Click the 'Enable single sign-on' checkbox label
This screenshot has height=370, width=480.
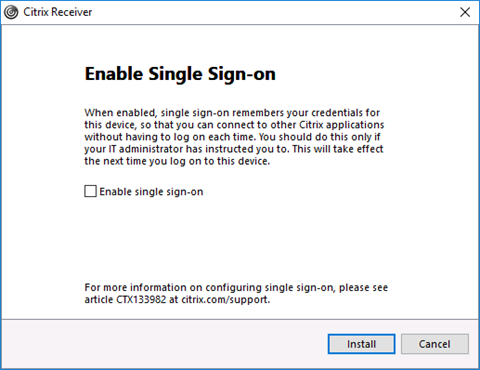(x=151, y=192)
